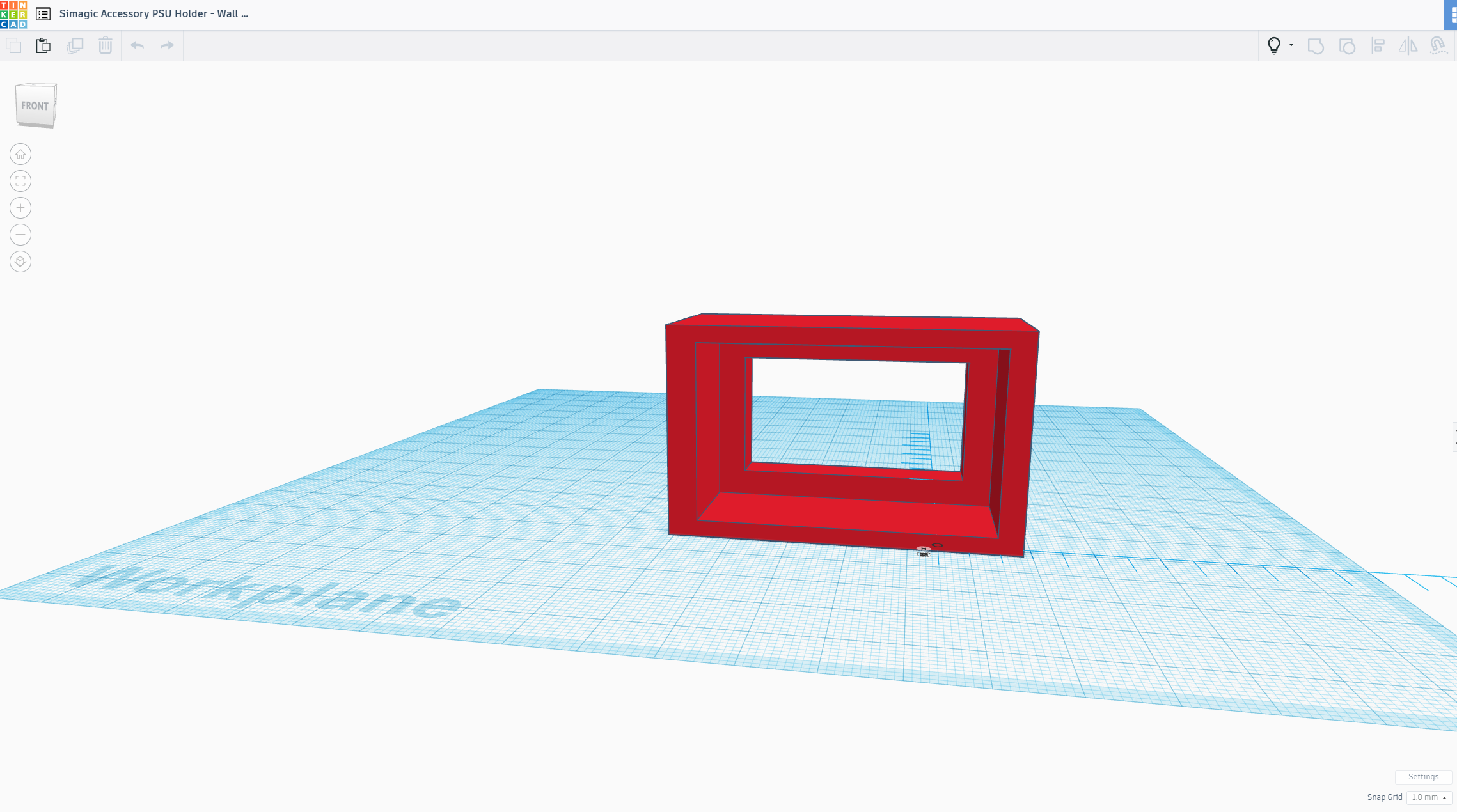Click the Redo arrow
Viewport: 1457px width, 812px height.
pyautogui.click(x=167, y=45)
